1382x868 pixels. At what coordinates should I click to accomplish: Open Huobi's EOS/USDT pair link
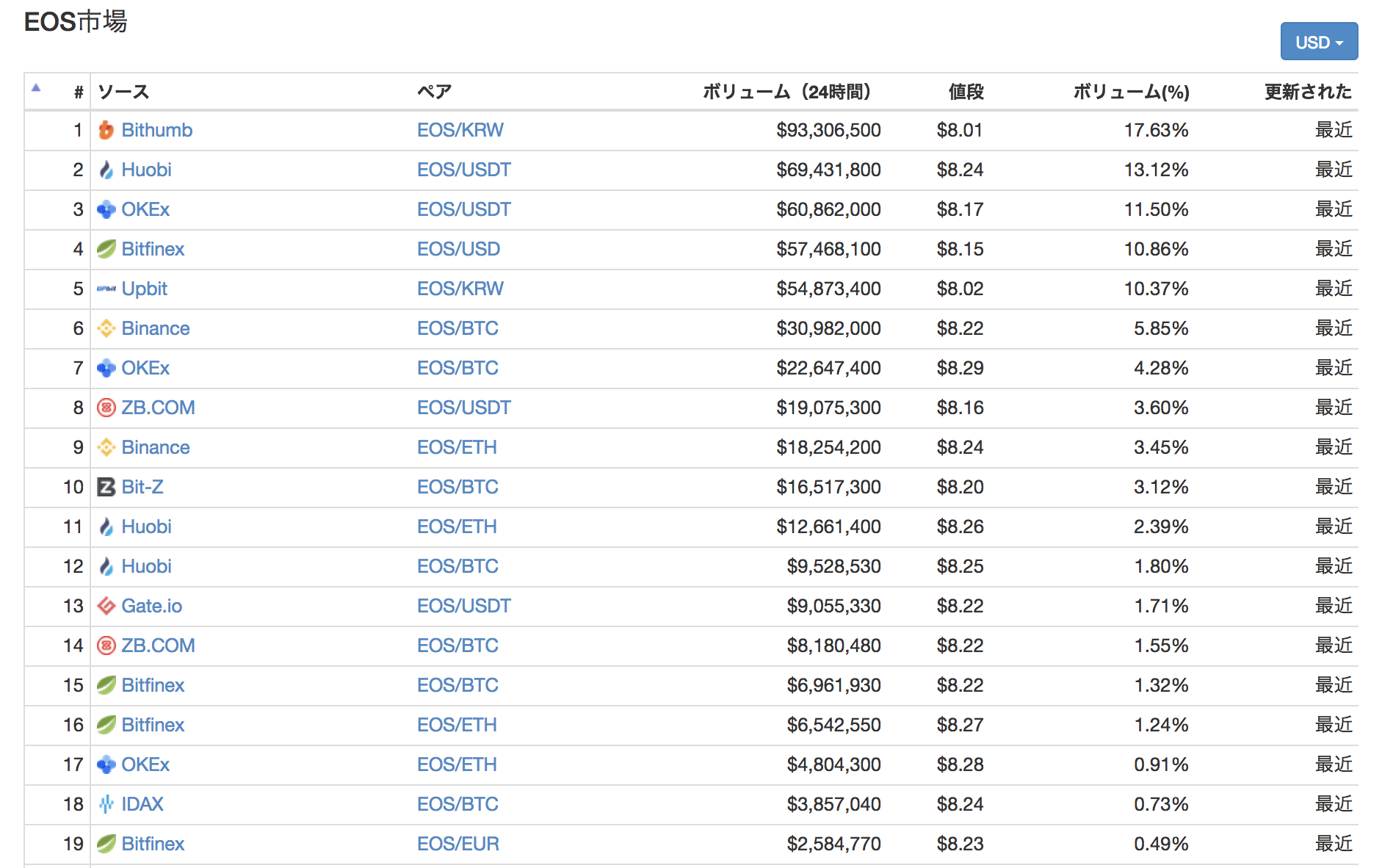point(464,170)
